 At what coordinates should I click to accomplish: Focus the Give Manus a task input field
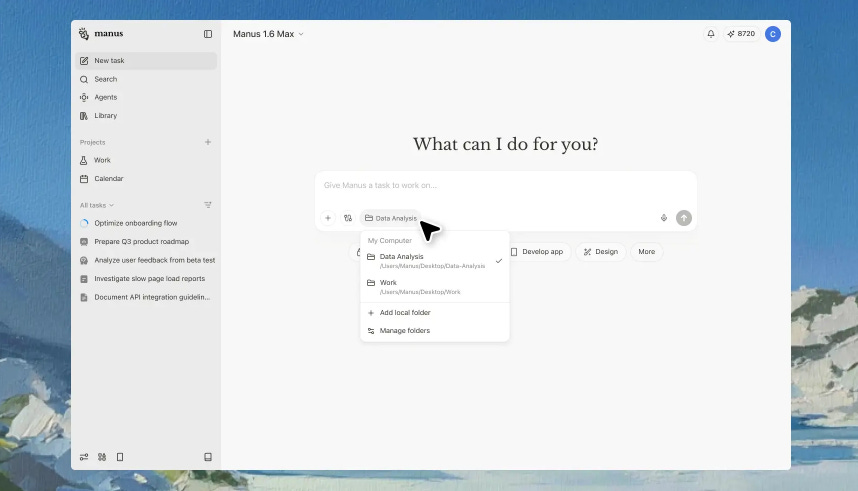(506, 186)
